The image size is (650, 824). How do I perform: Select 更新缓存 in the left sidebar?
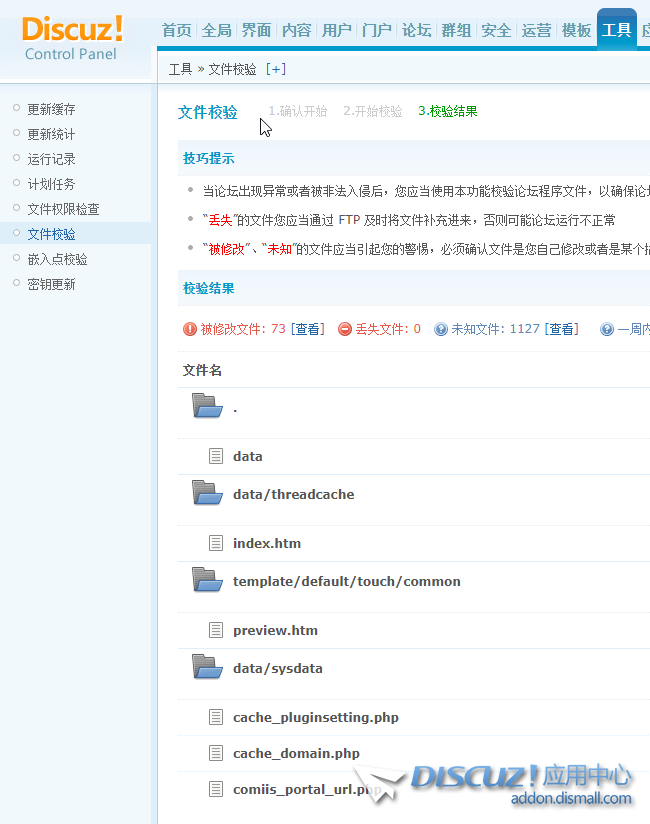point(51,109)
